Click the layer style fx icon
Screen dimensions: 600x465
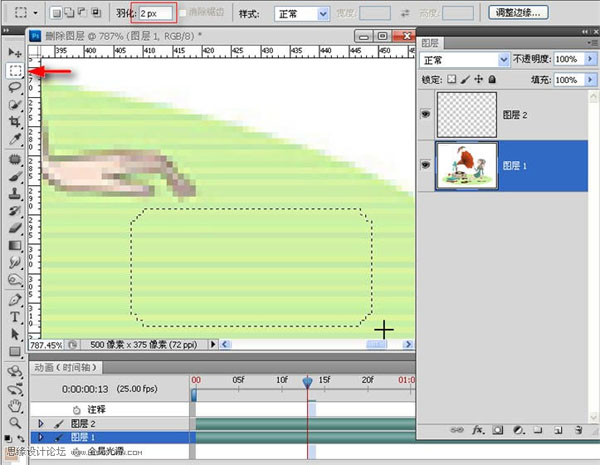click(478, 429)
